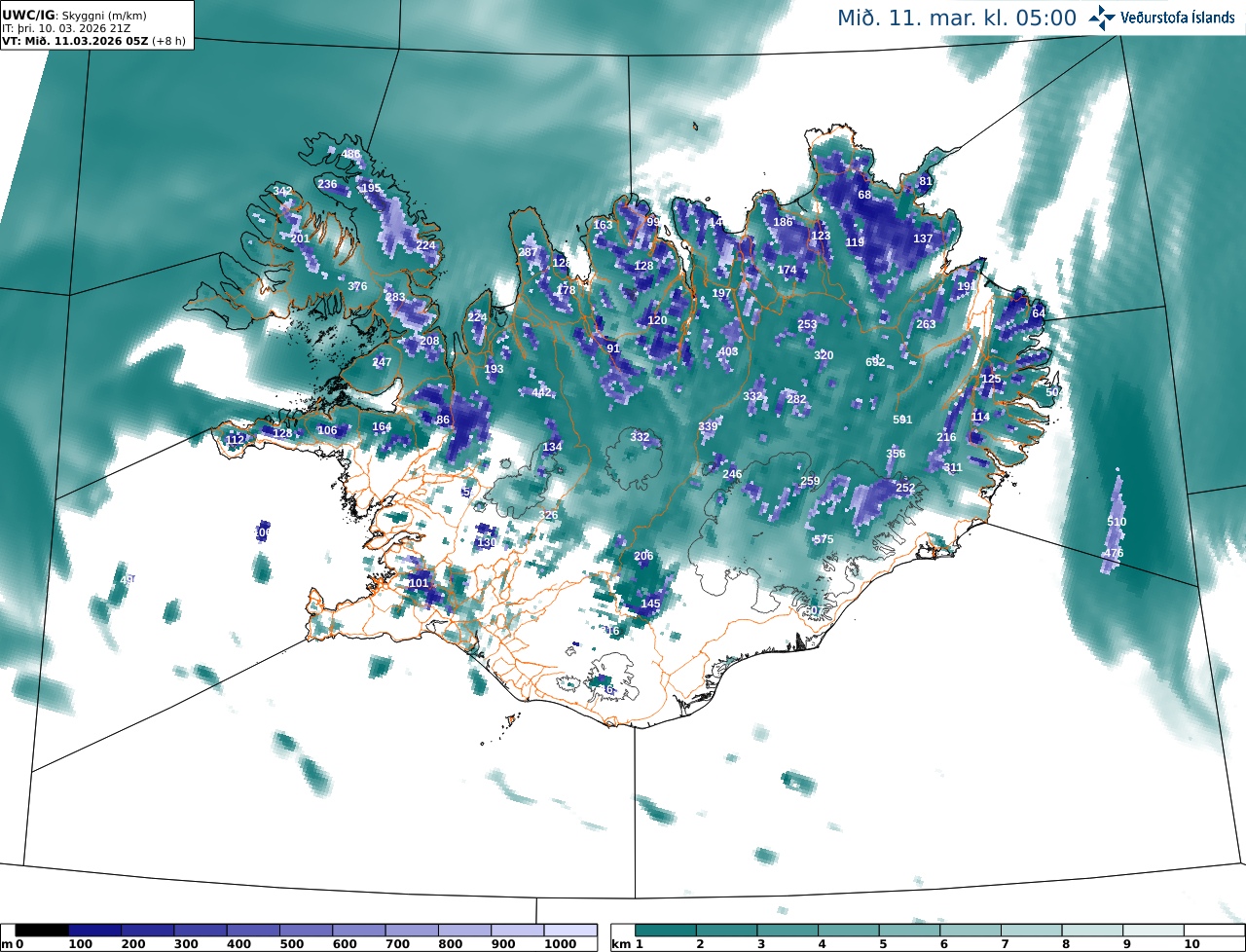1246x952 pixels.
Task: Click the 500–600 m legend swatch
Action: pyautogui.click(x=306, y=931)
